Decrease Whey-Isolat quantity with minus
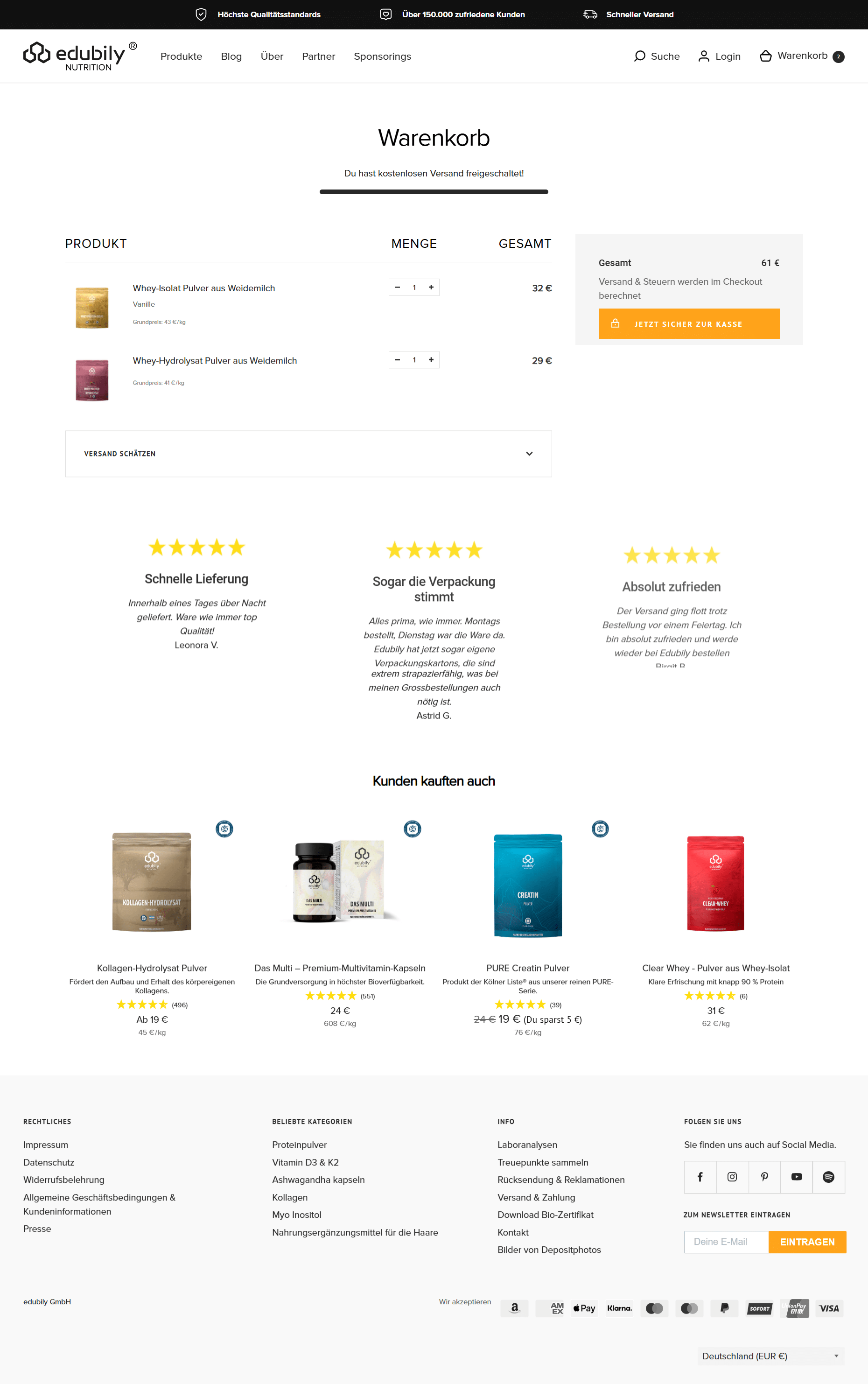 [x=397, y=287]
